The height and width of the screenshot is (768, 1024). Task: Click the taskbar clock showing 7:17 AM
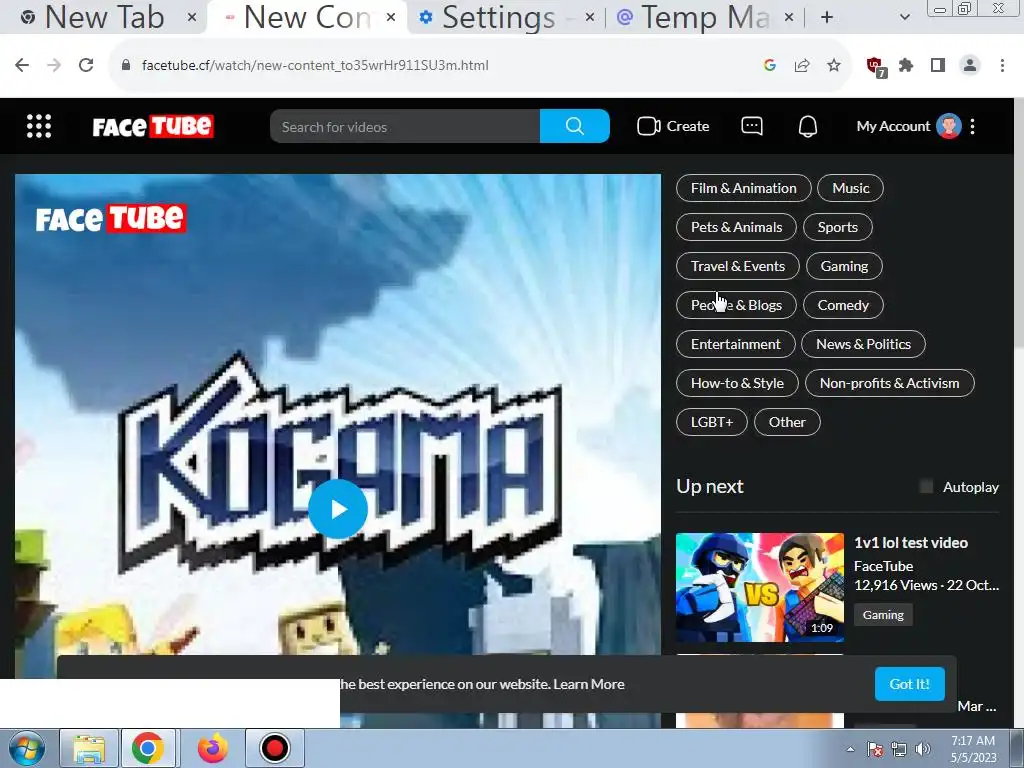[x=973, y=748]
